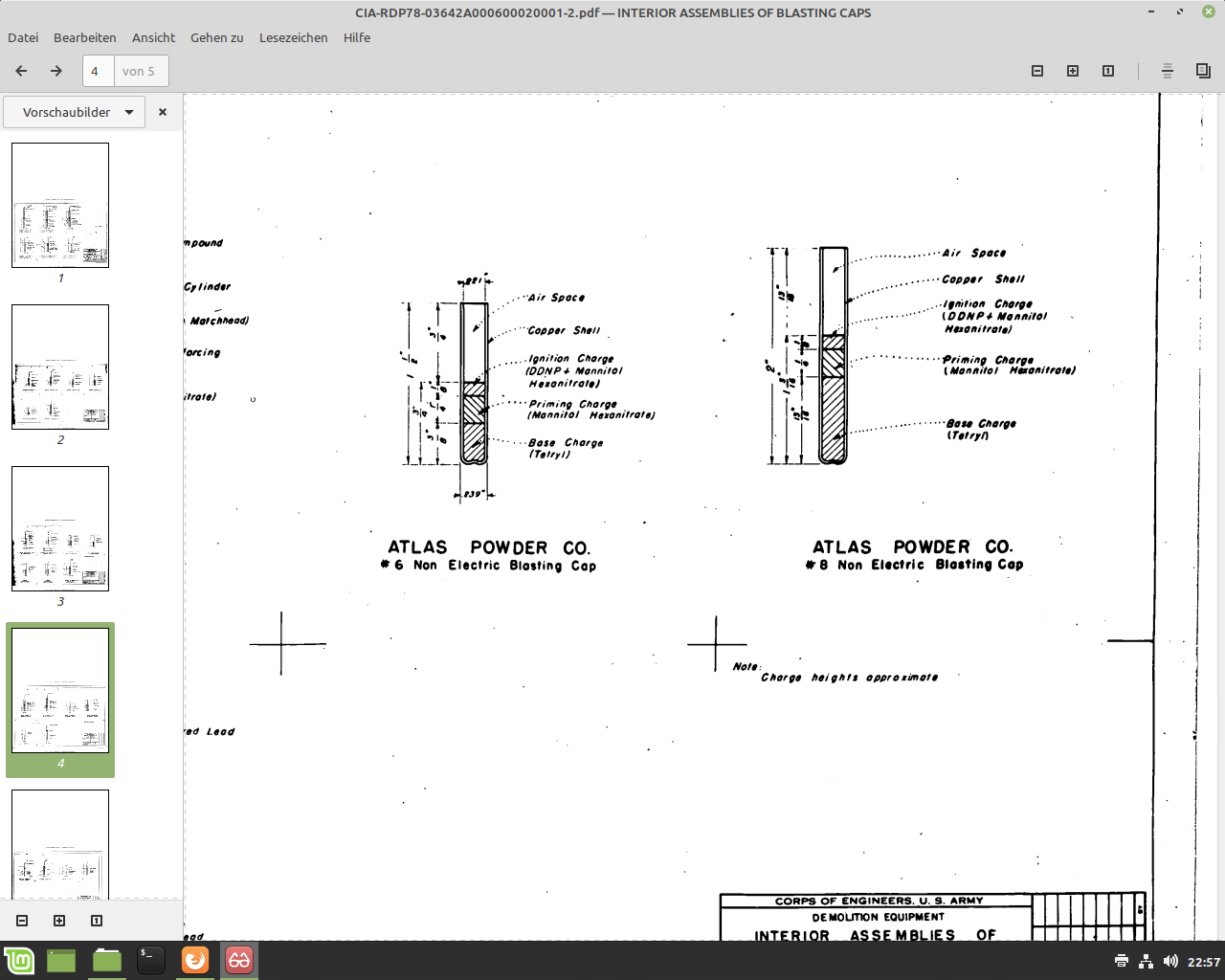Reset zoom with the toolbar 1:1 icon
This screenshot has width=1225, height=980.
[1108, 71]
